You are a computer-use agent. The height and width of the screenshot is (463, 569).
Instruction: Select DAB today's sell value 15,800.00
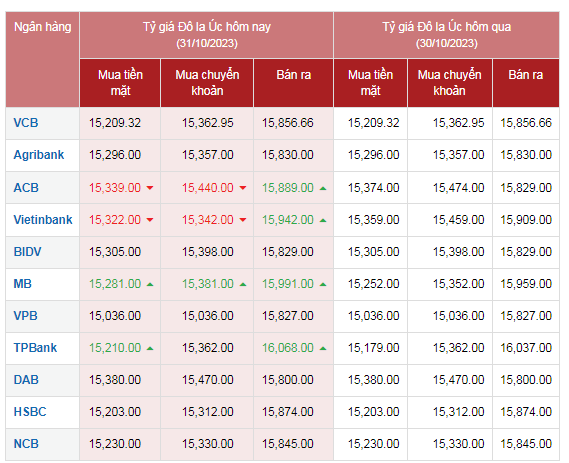coord(288,380)
